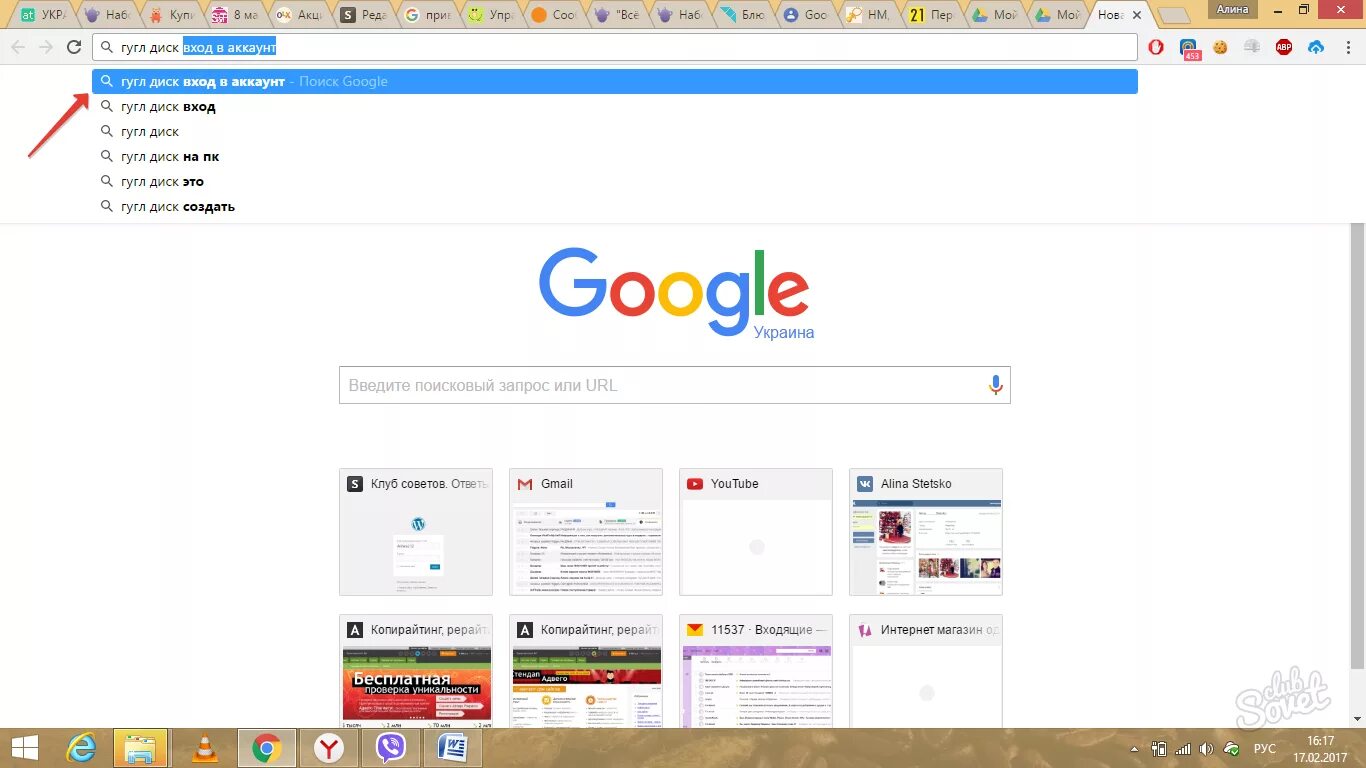Open the 'Алина' profile button

[1232, 9]
